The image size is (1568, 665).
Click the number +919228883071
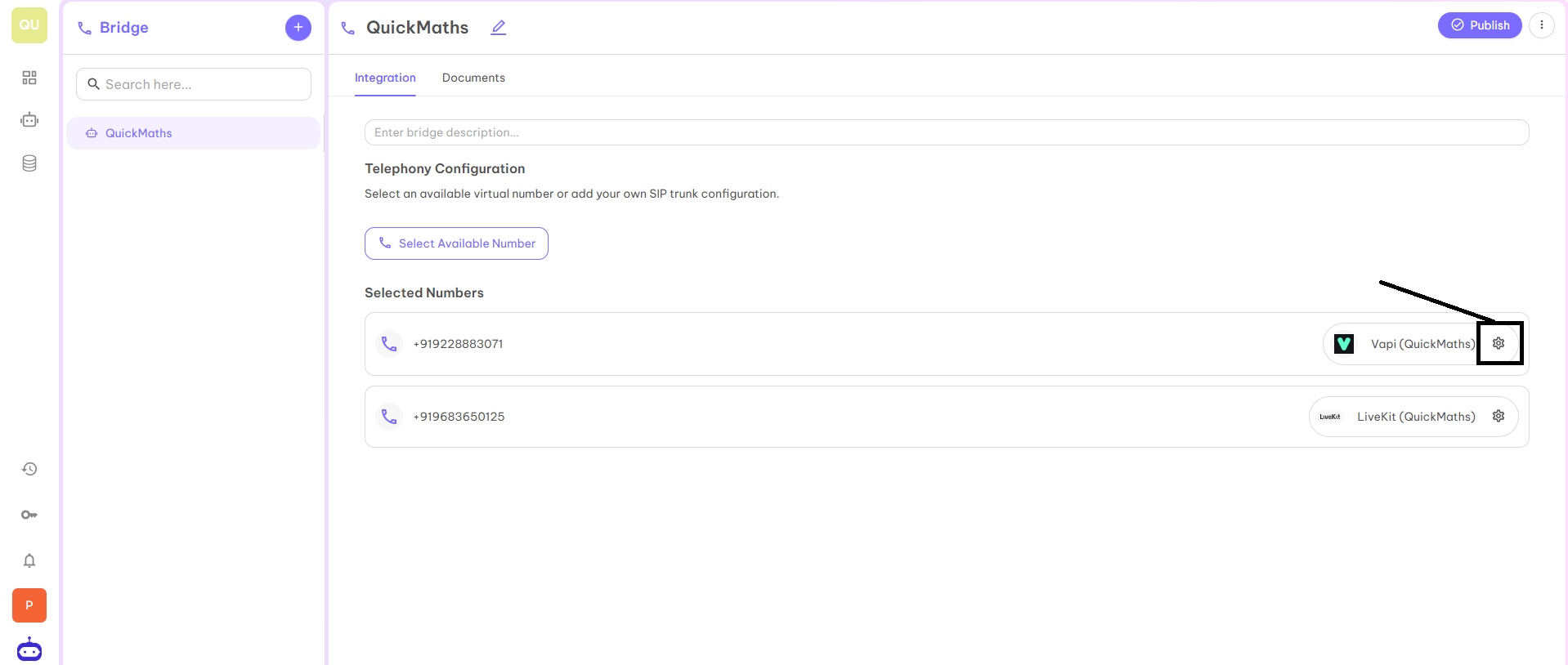point(459,344)
